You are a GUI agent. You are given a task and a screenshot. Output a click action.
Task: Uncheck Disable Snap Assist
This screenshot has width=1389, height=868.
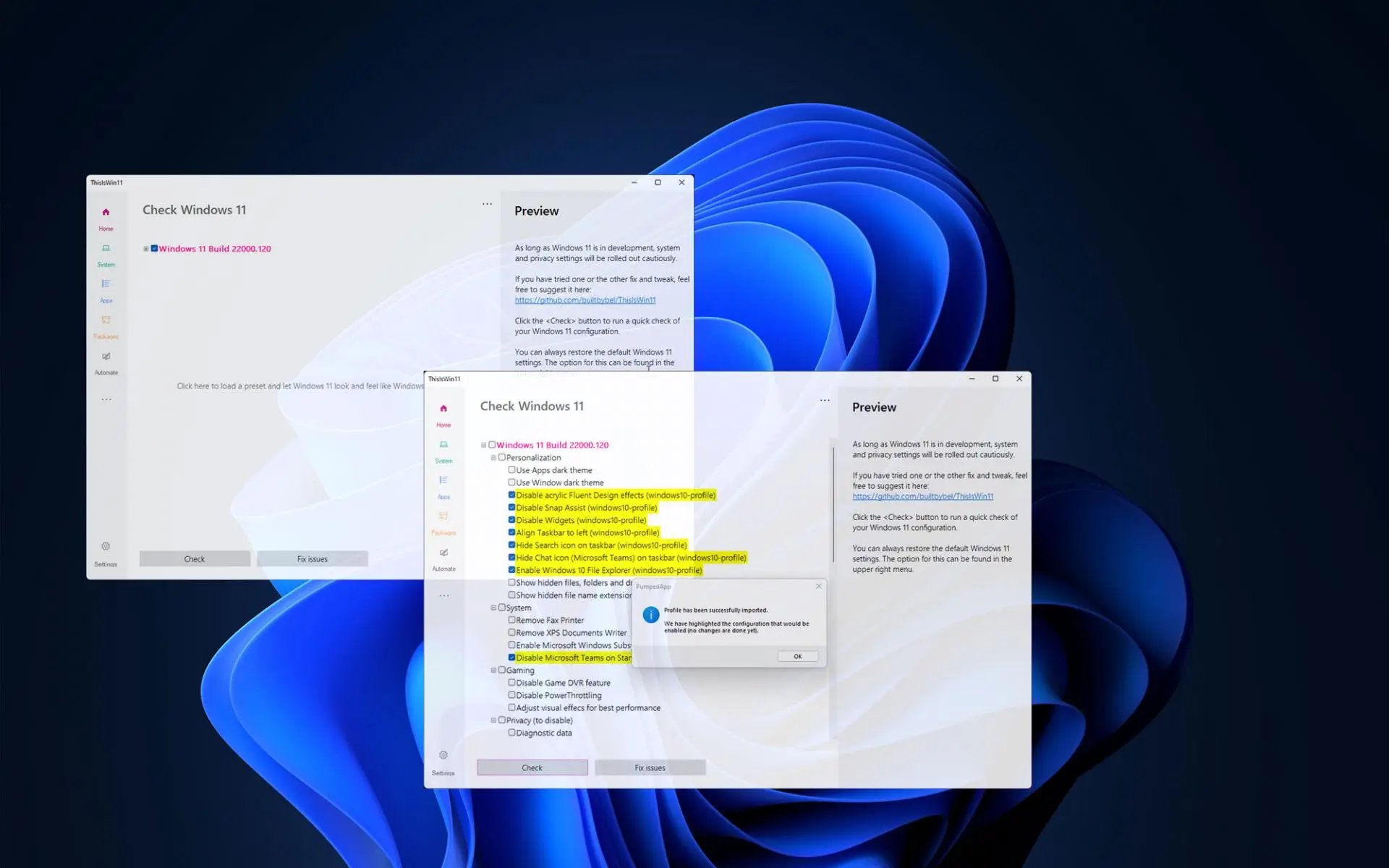(x=511, y=507)
